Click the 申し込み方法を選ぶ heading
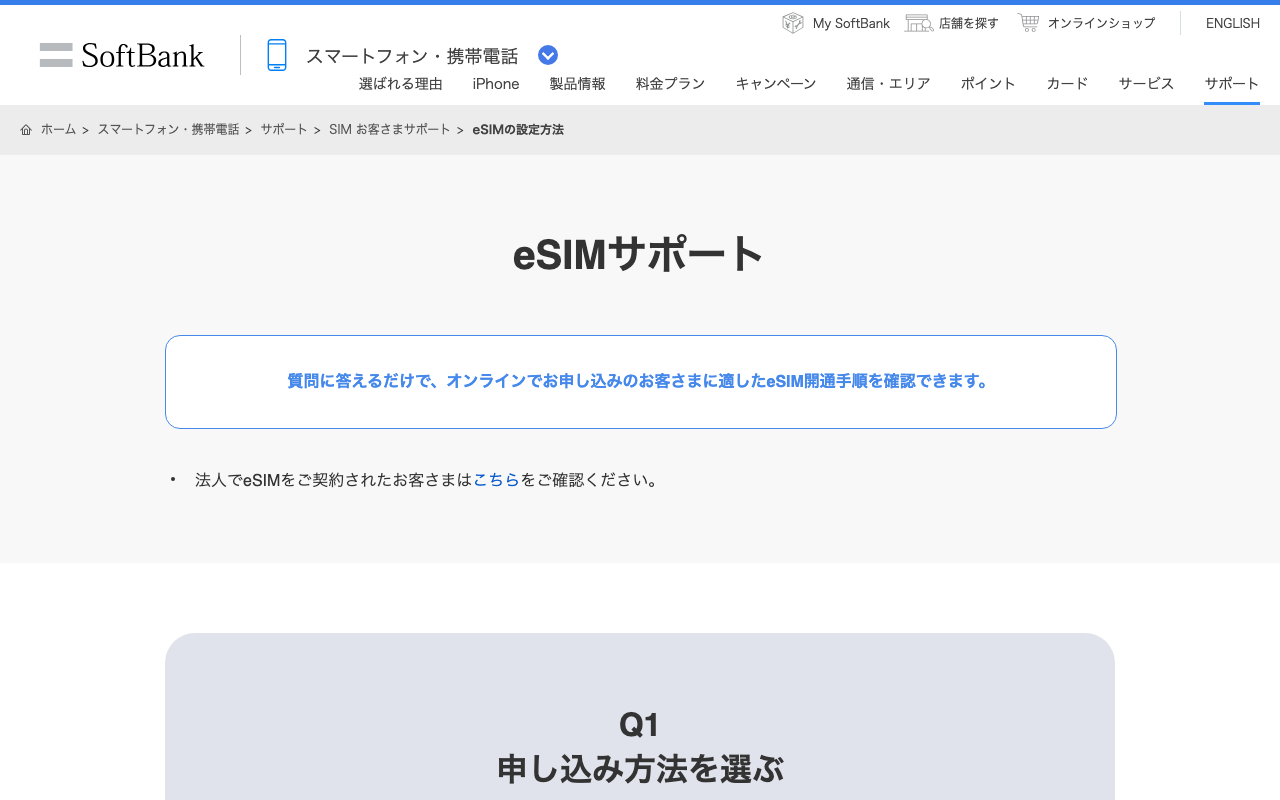The height and width of the screenshot is (800, 1280). pos(640,769)
